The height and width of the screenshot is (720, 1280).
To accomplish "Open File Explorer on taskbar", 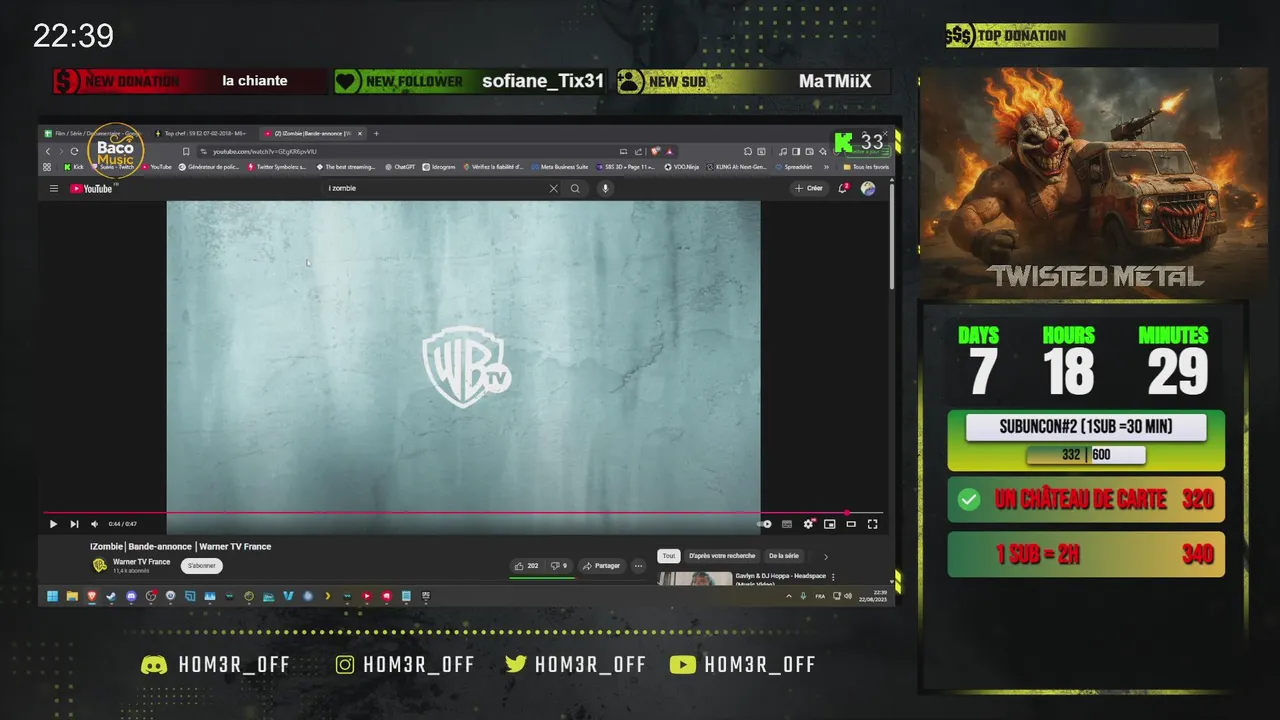I will click(72, 596).
